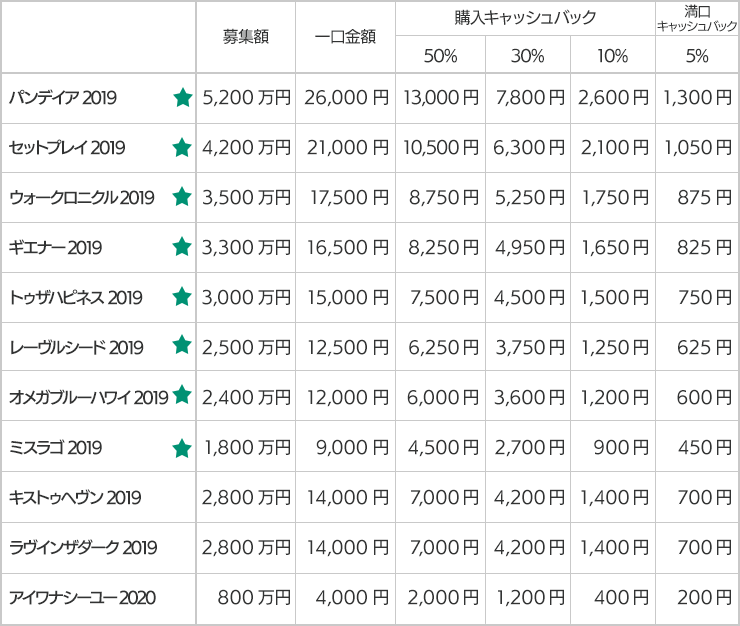Select the horse name パンデイア 2019

(63, 98)
